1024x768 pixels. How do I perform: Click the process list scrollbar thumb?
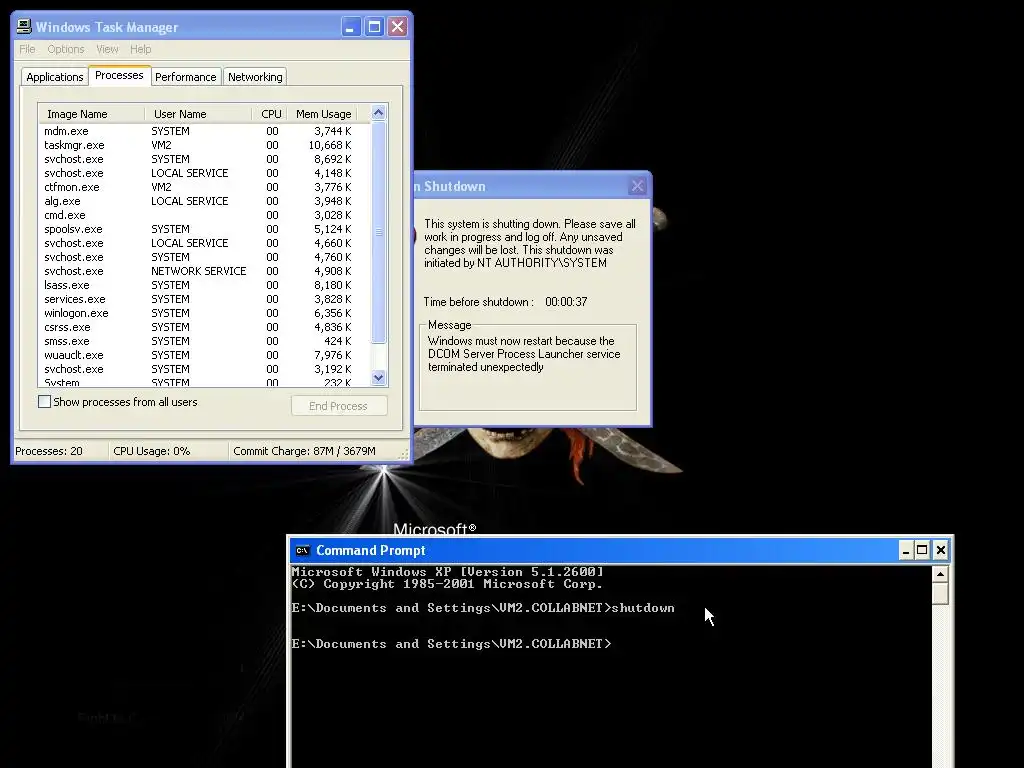tap(378, 232)
